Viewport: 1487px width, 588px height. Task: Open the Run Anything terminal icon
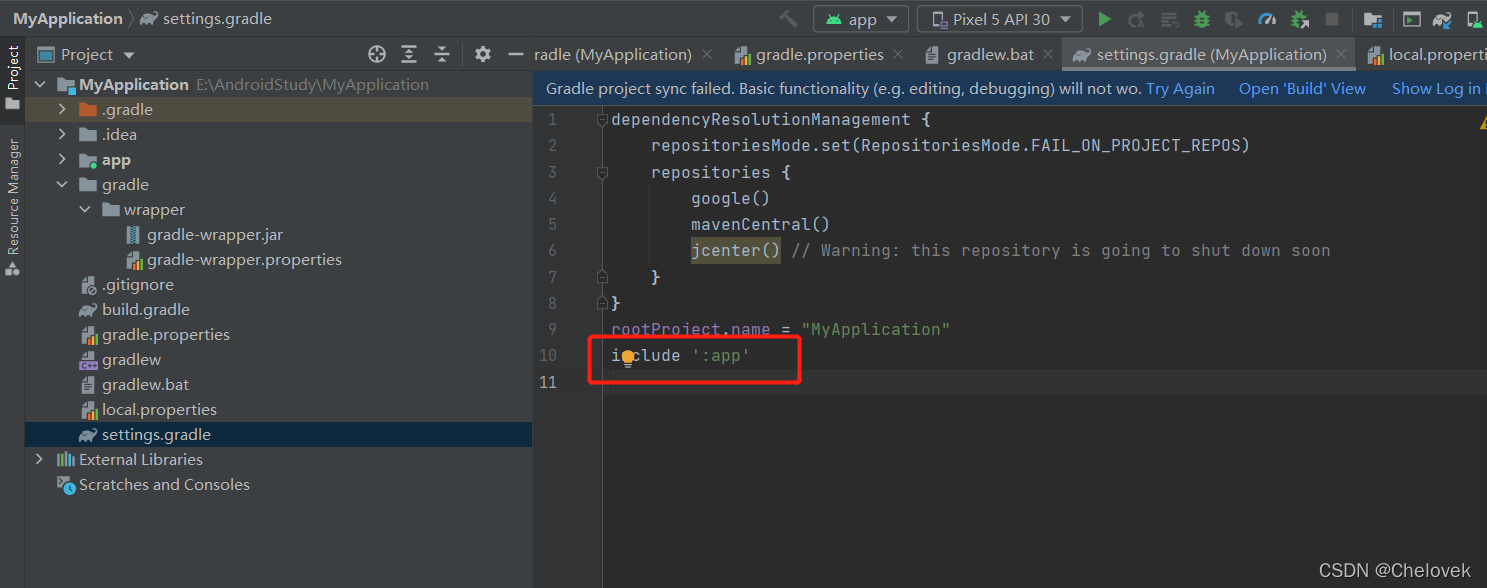point(1411,19)
